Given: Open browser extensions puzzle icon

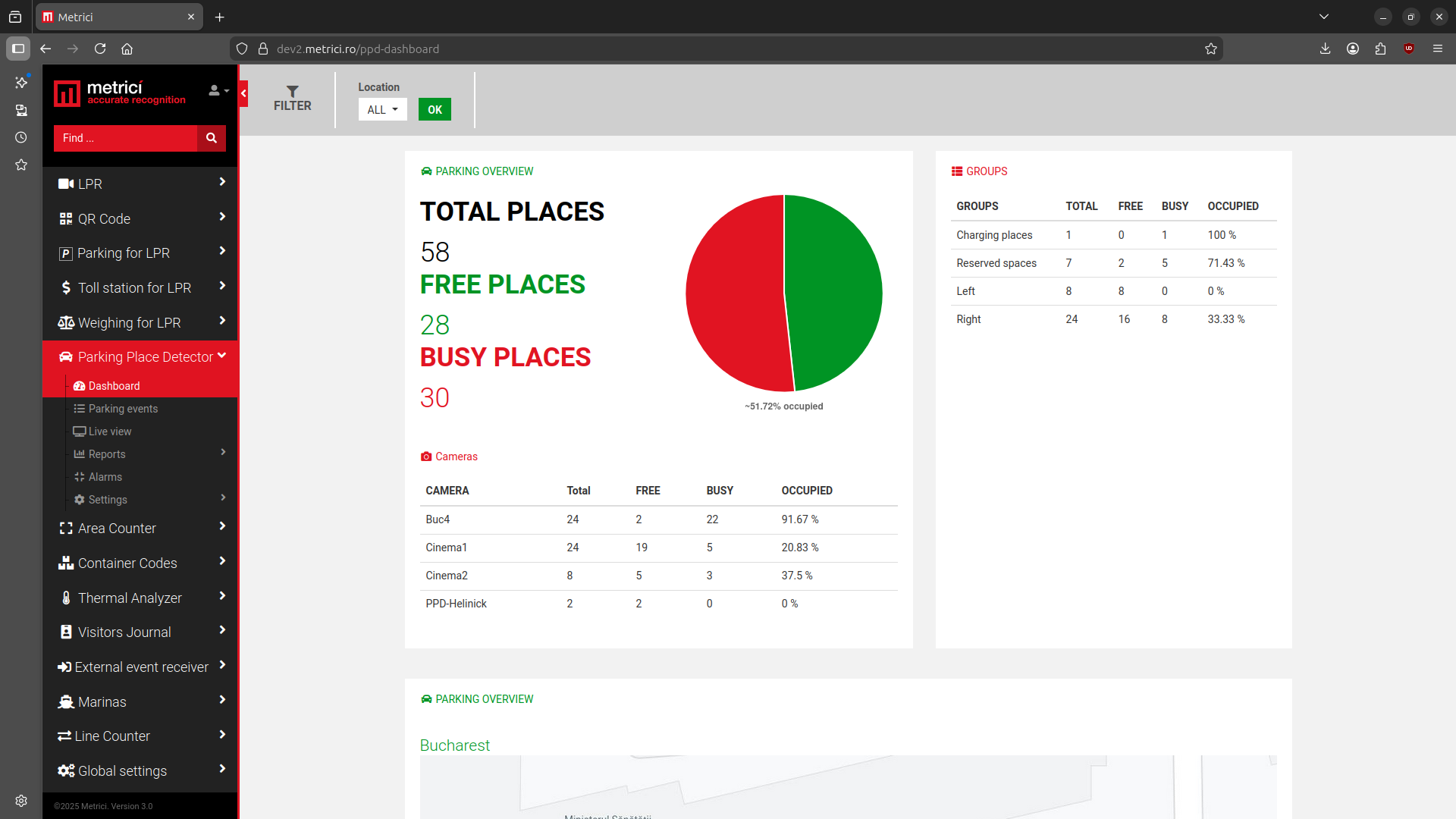Looking at the screenshot, I should [x=1380, y=49].
